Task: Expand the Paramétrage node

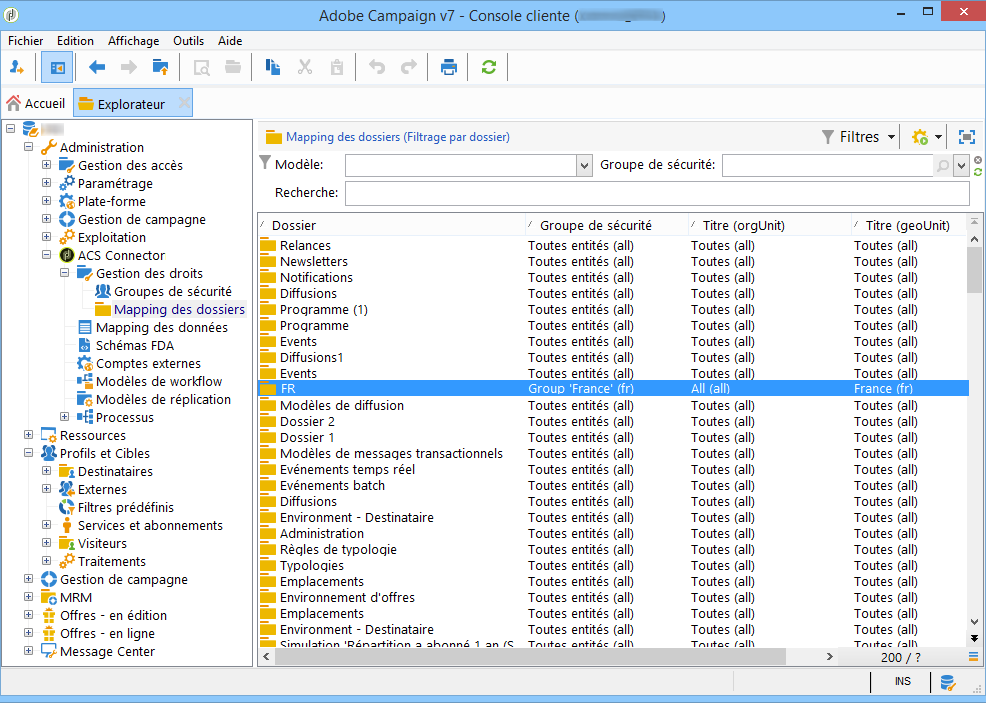Action: coord(47,182)
